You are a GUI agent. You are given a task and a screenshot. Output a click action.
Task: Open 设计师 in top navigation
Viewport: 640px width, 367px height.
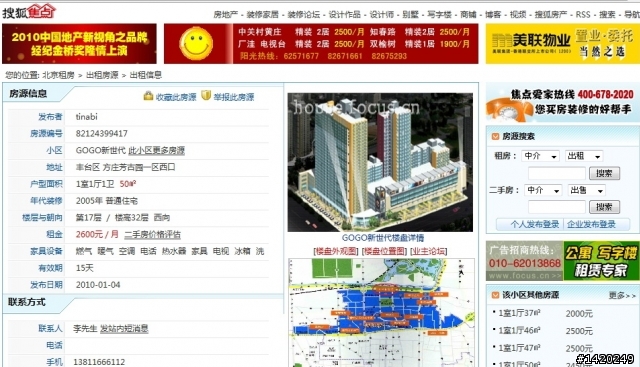(382, 15)
